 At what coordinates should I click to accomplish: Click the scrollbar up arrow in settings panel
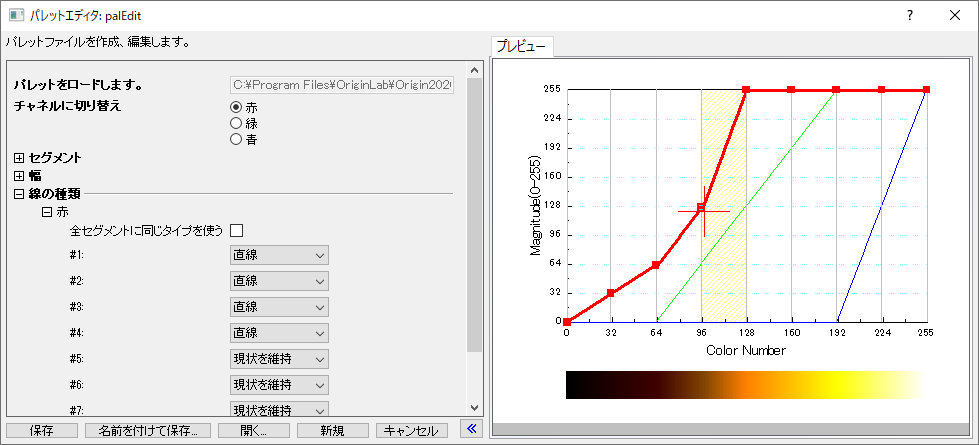click(x=475, y=70)
